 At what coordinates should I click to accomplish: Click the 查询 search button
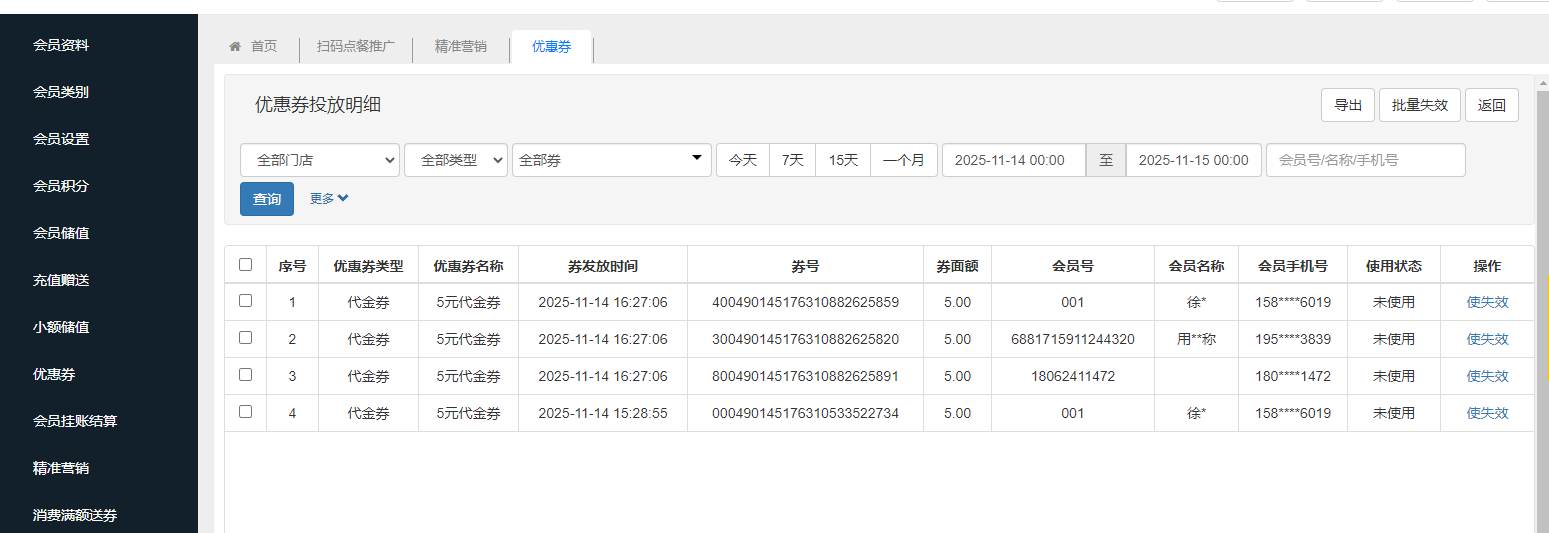tap(267, 199)
